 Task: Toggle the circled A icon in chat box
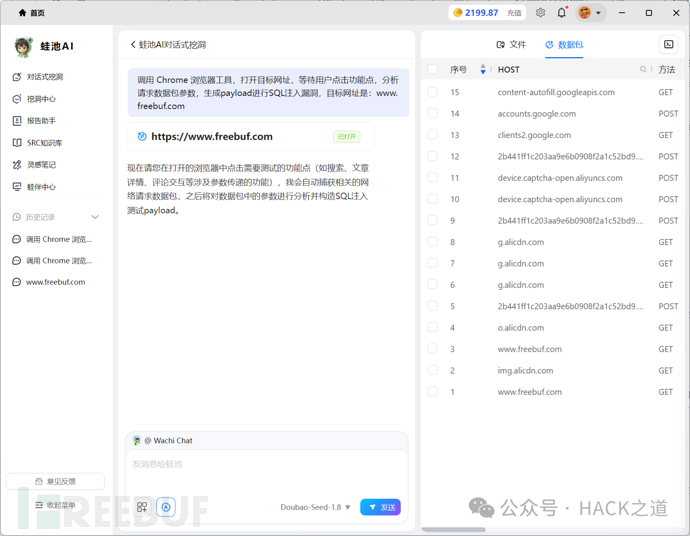[166, 507]
